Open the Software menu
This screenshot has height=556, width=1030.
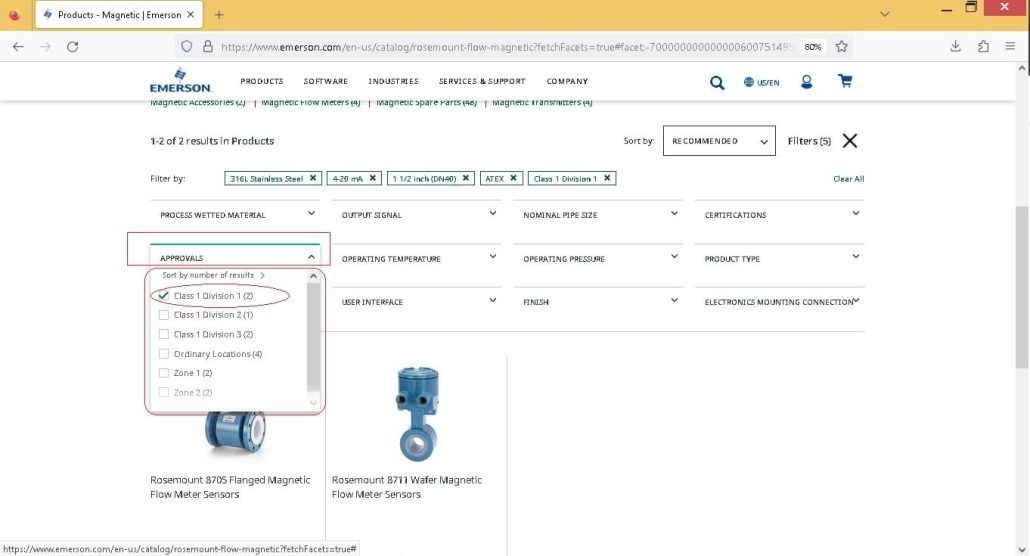[325, 81]
